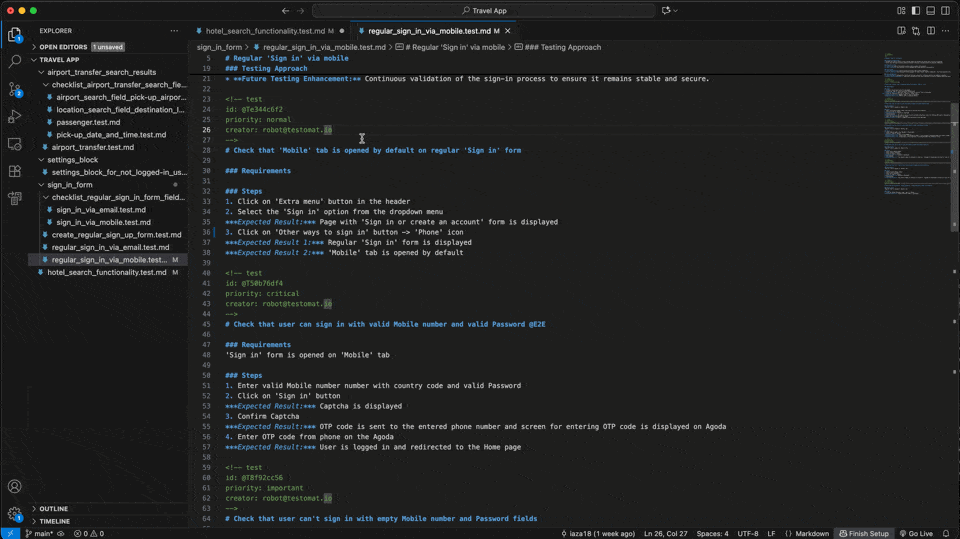Toggle the Secondary Side Bar visibility
Image resolution: width=960 pixels, height=539 pixels.
click(945, 10)
